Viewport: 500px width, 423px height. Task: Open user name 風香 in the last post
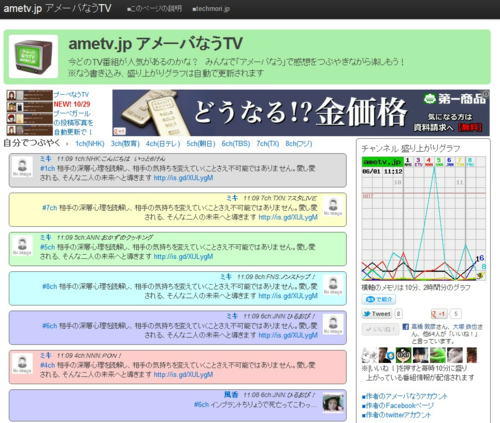pyautogui.click(x=231, y=395)
